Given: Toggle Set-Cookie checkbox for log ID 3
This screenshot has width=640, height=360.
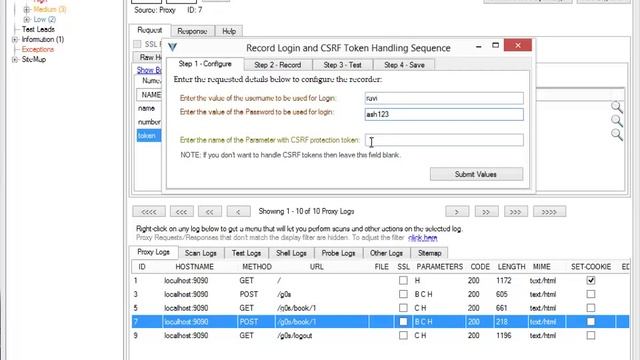Looking at the screenshot, I should [x=591, y=294].
